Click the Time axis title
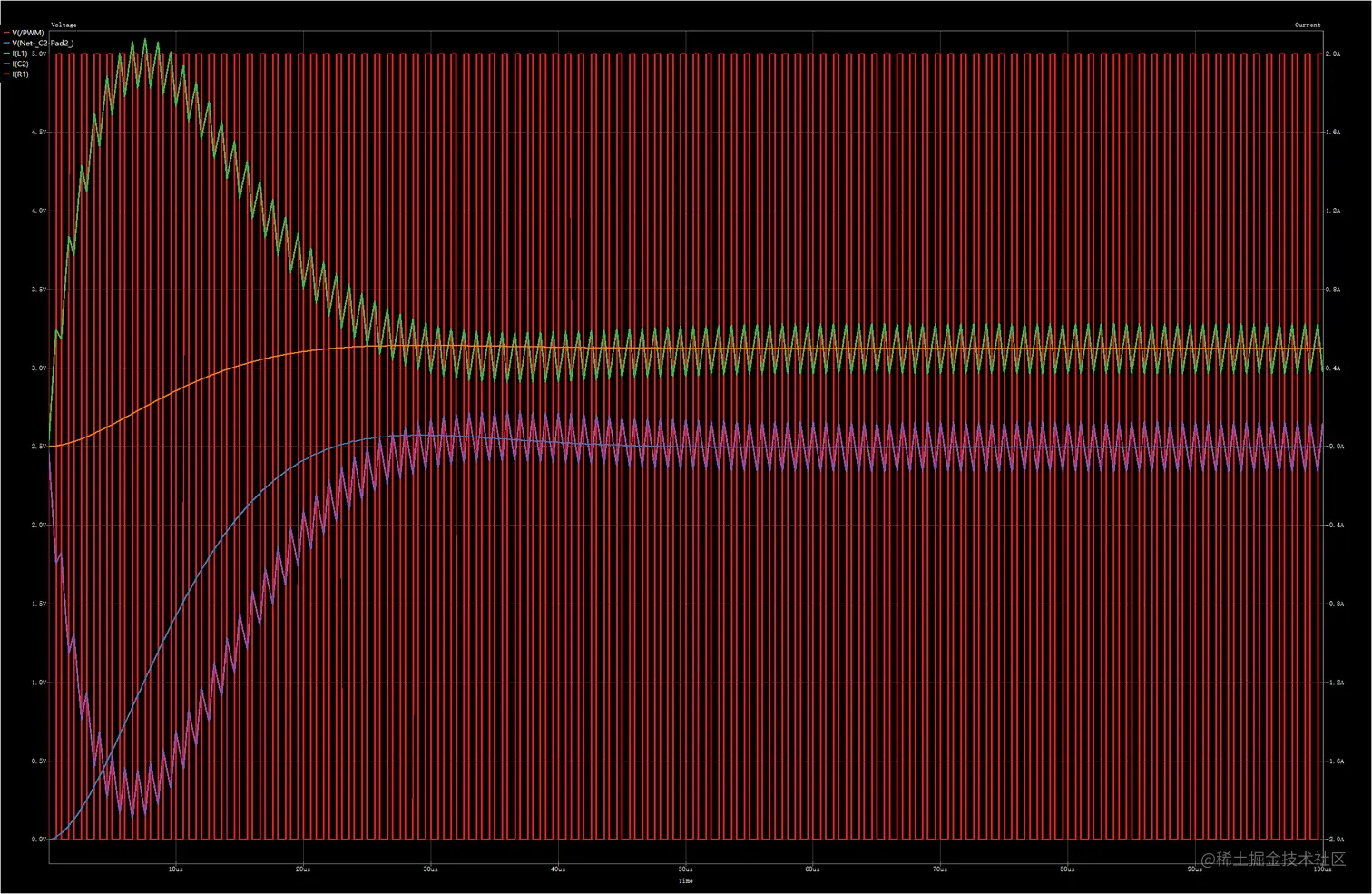1372x894 pixels. click(686, 880)
